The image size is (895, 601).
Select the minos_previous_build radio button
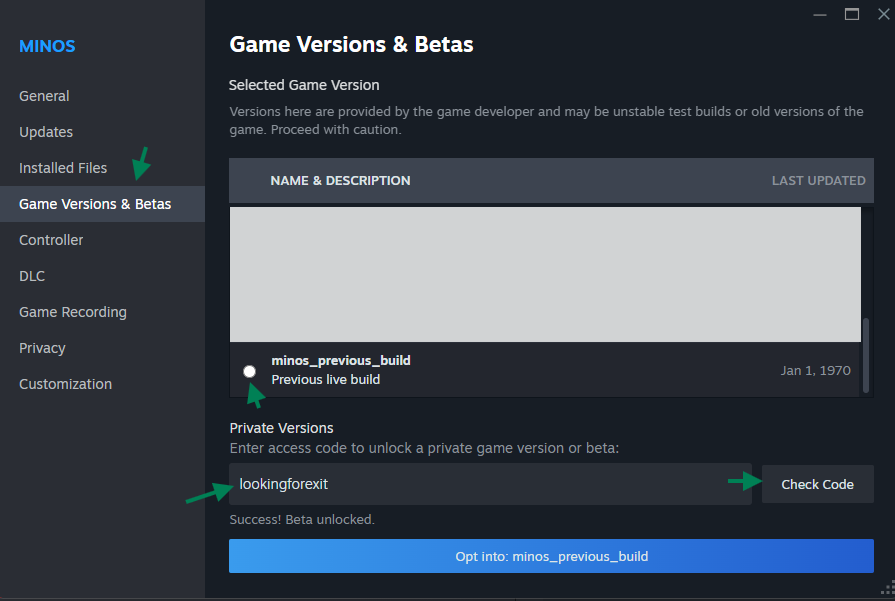(x=249, y=371)
